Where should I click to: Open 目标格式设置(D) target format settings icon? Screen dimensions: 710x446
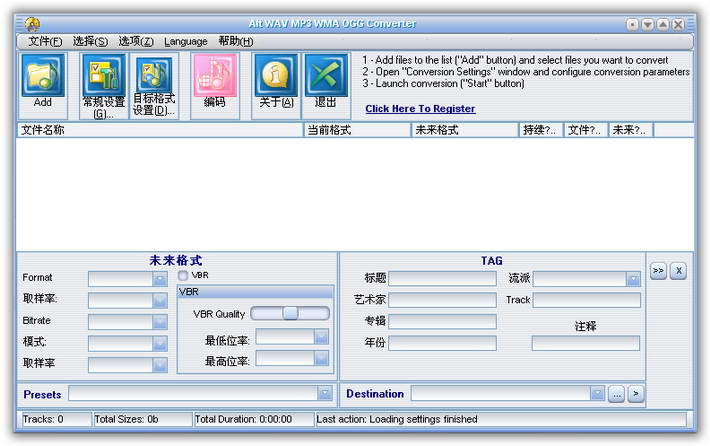[154, 74]
